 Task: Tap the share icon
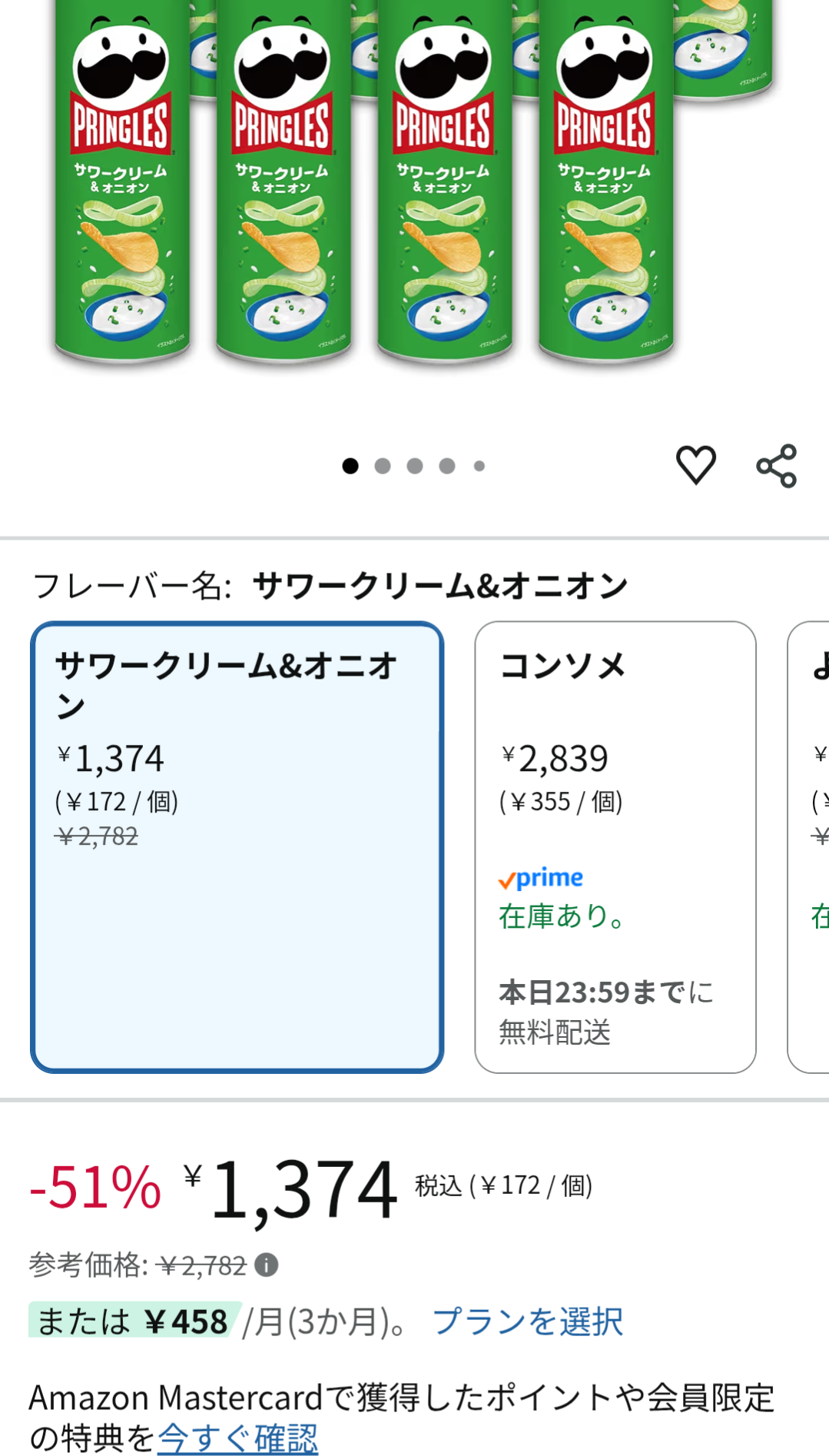tap(777, 466)
